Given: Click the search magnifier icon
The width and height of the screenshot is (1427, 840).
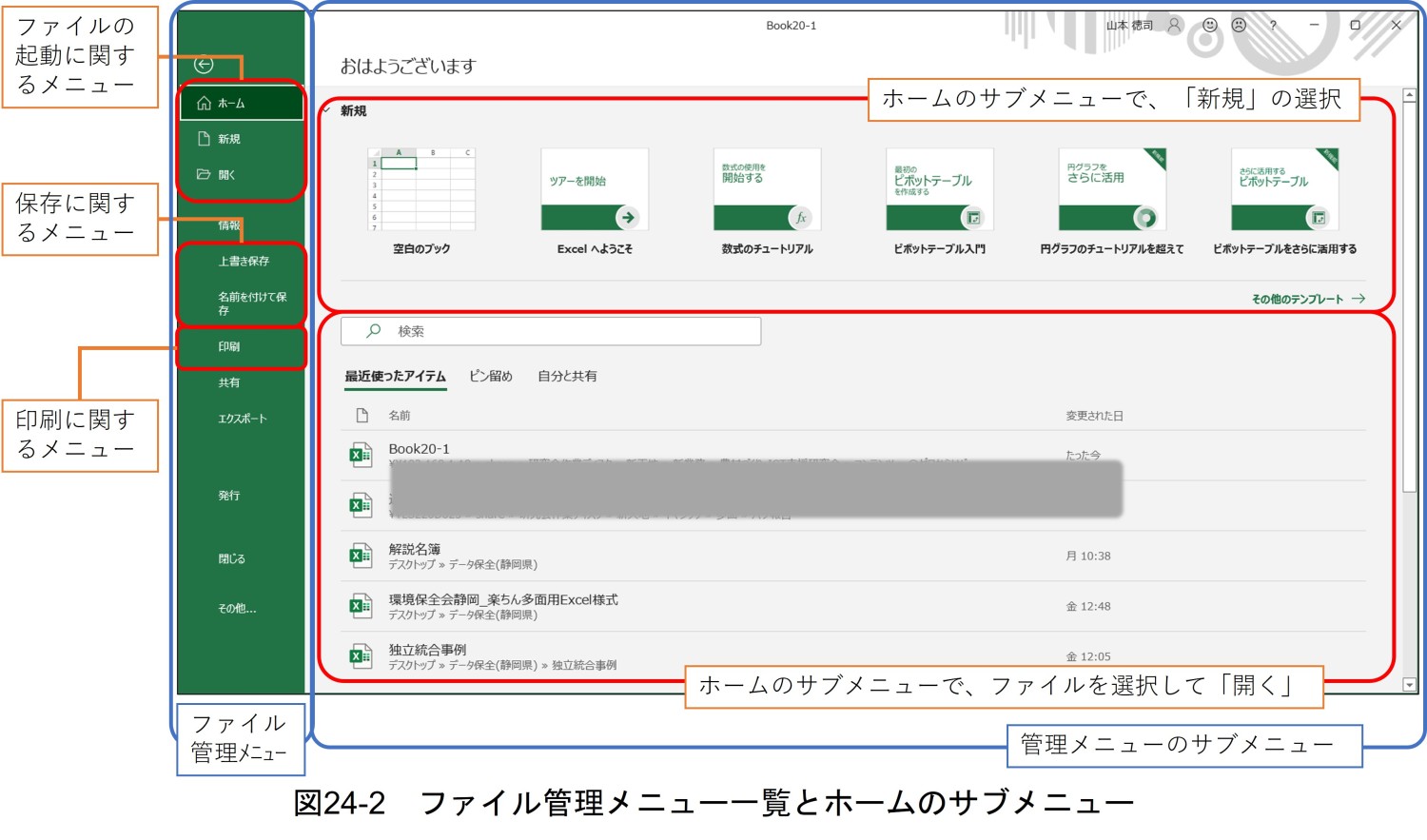Looking at the screenshot, I should pos(374,330).
